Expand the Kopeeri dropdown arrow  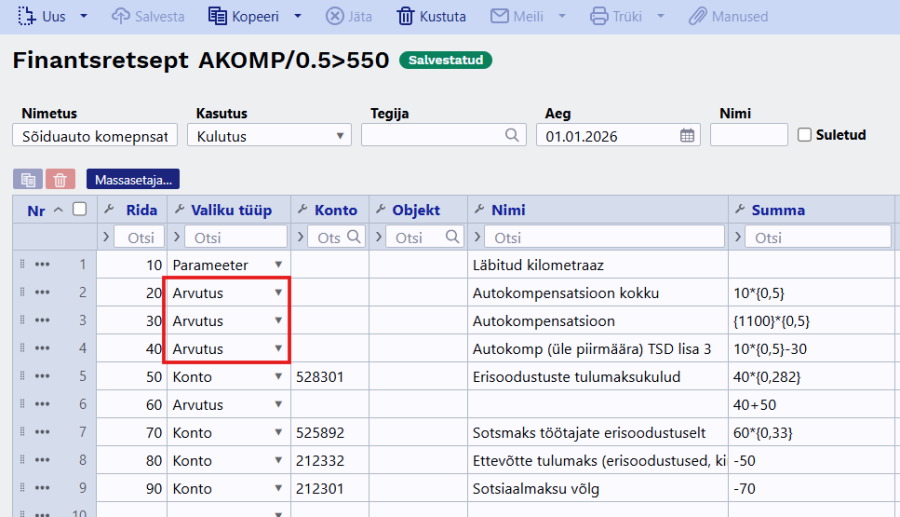tap(298, 16)
